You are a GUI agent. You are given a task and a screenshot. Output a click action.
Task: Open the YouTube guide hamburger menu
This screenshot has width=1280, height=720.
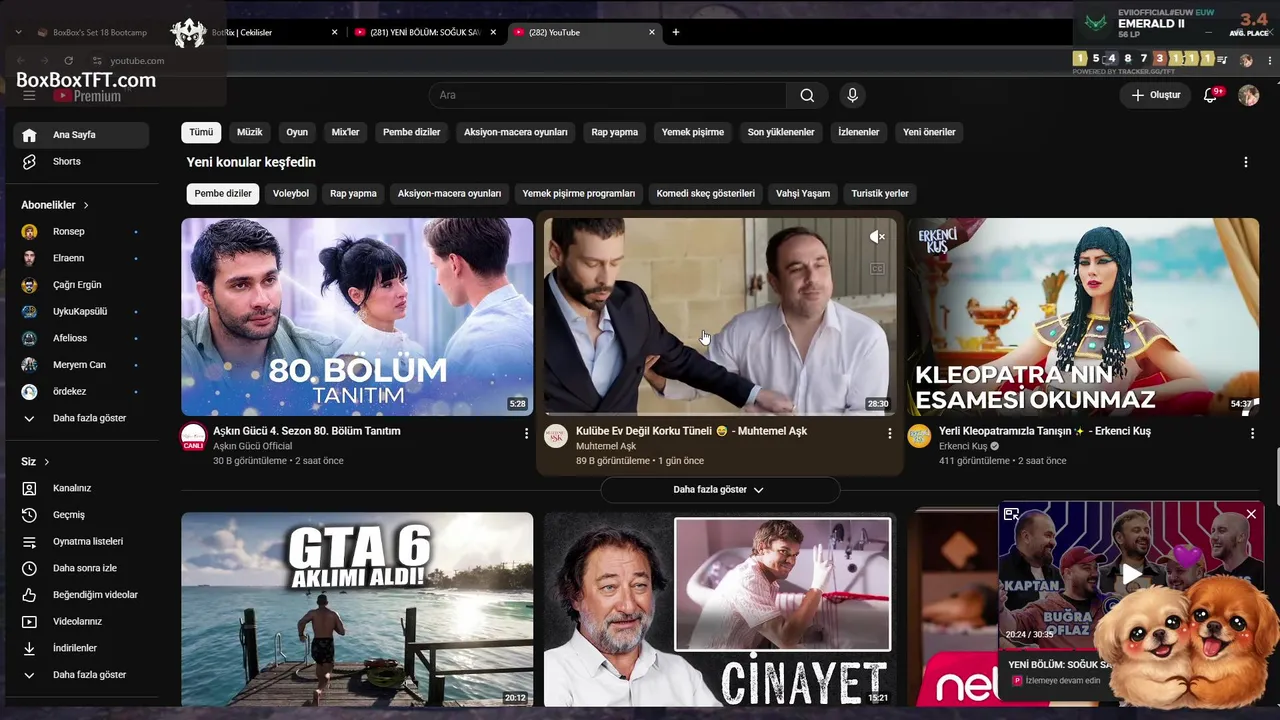(x=29, y=96)
